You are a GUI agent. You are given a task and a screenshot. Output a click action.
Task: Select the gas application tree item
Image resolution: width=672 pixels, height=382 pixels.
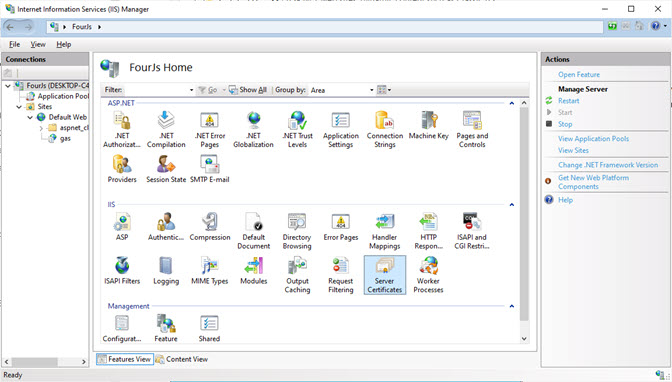tap(65, 138)
